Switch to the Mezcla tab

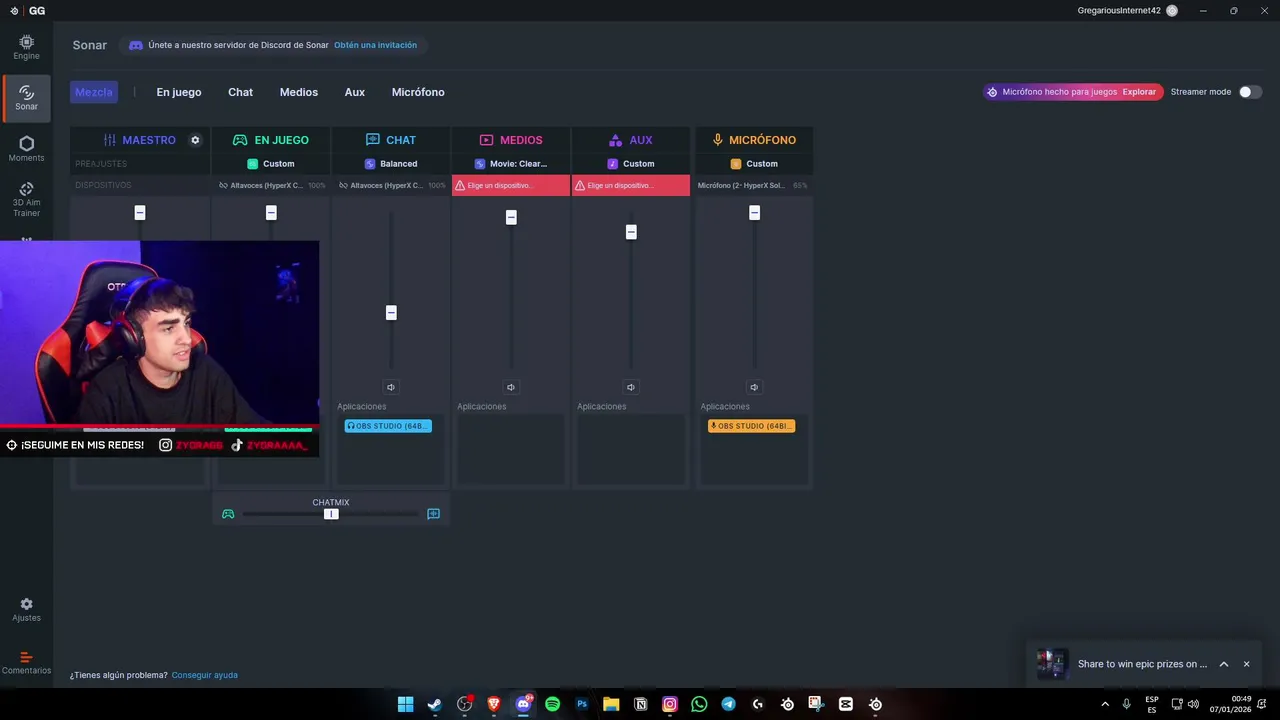94,92
